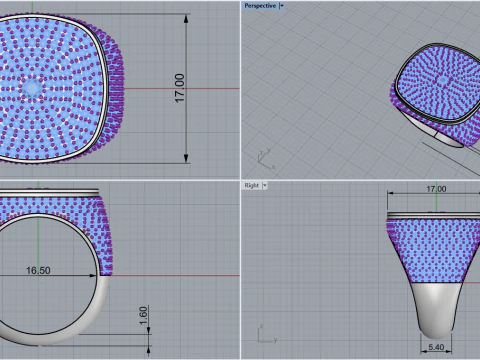
Task: Click the Right viewport dropdown arrow
Action: coord(265,185)
